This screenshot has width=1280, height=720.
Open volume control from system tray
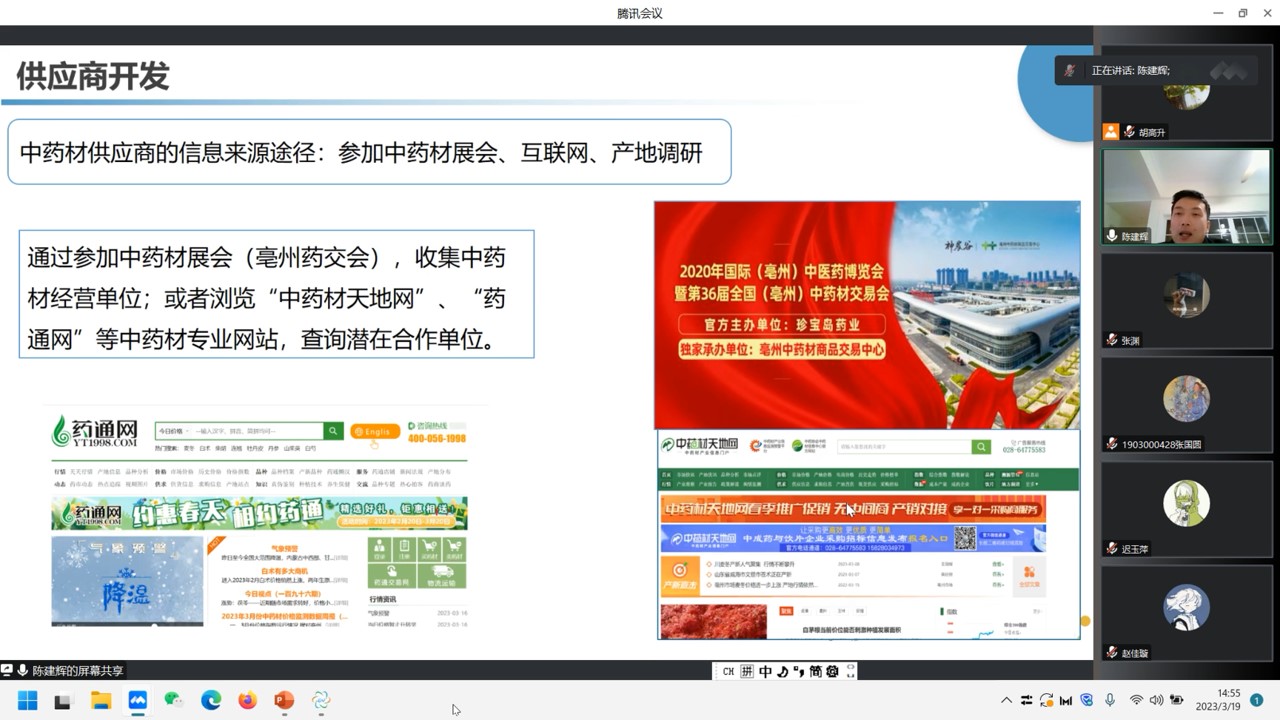coord(1156,700)
